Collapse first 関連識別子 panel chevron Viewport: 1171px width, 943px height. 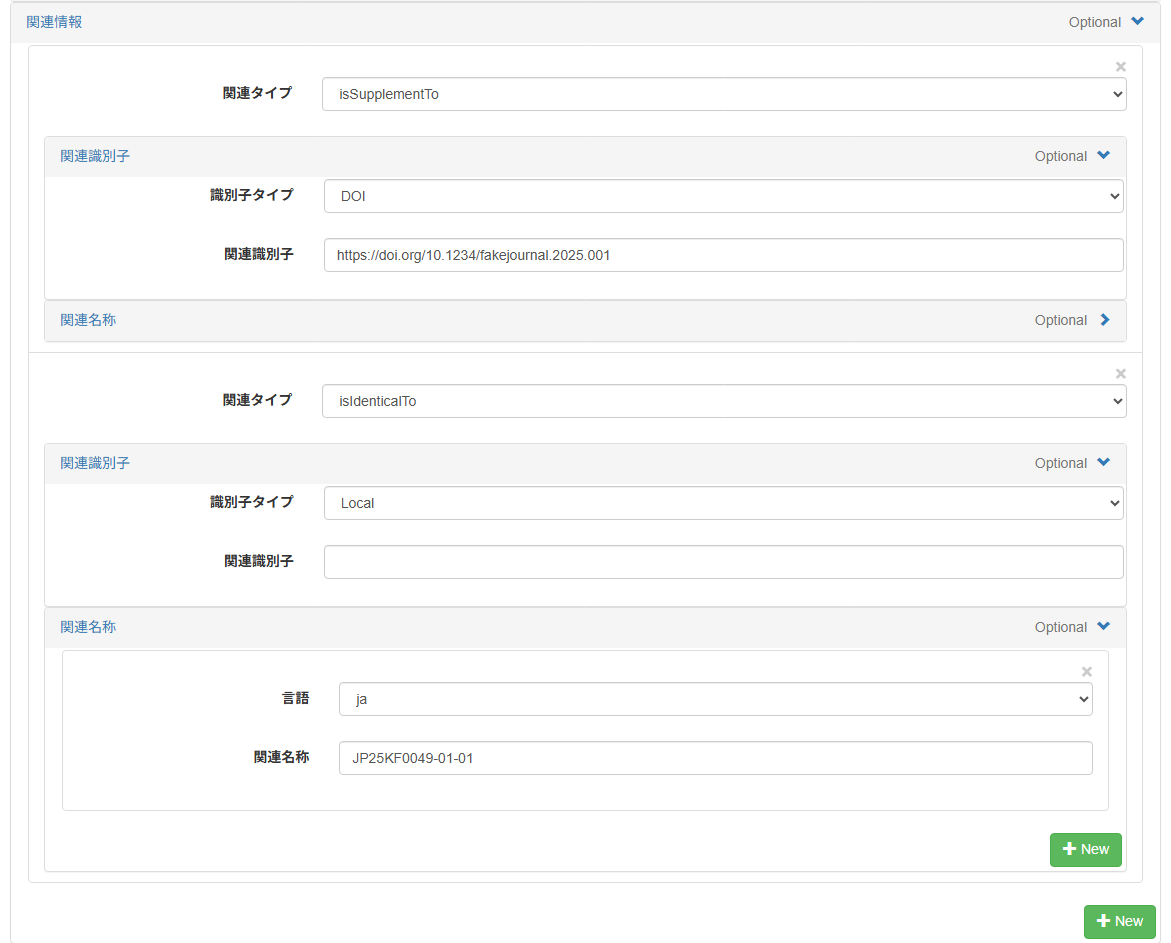1103,155
